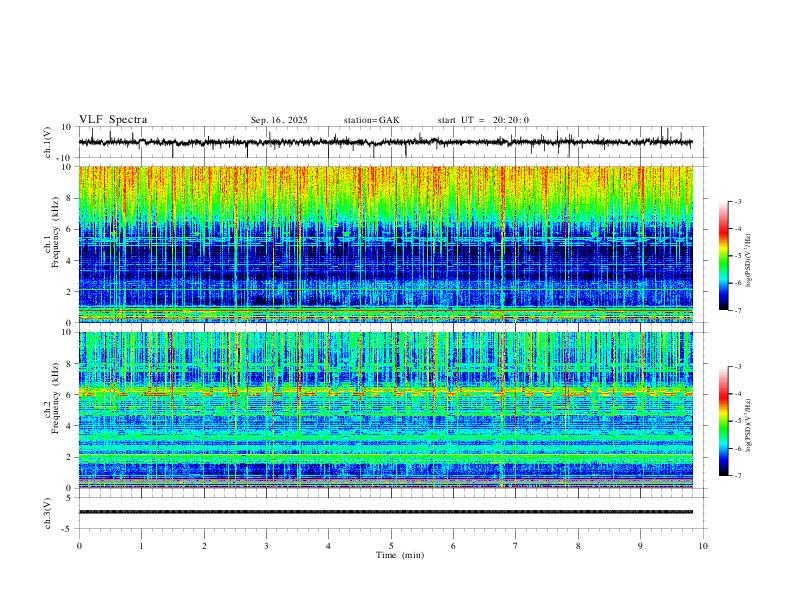
Task: Click the upper color bar log(PSD) unit label
Action: point(749,261)
